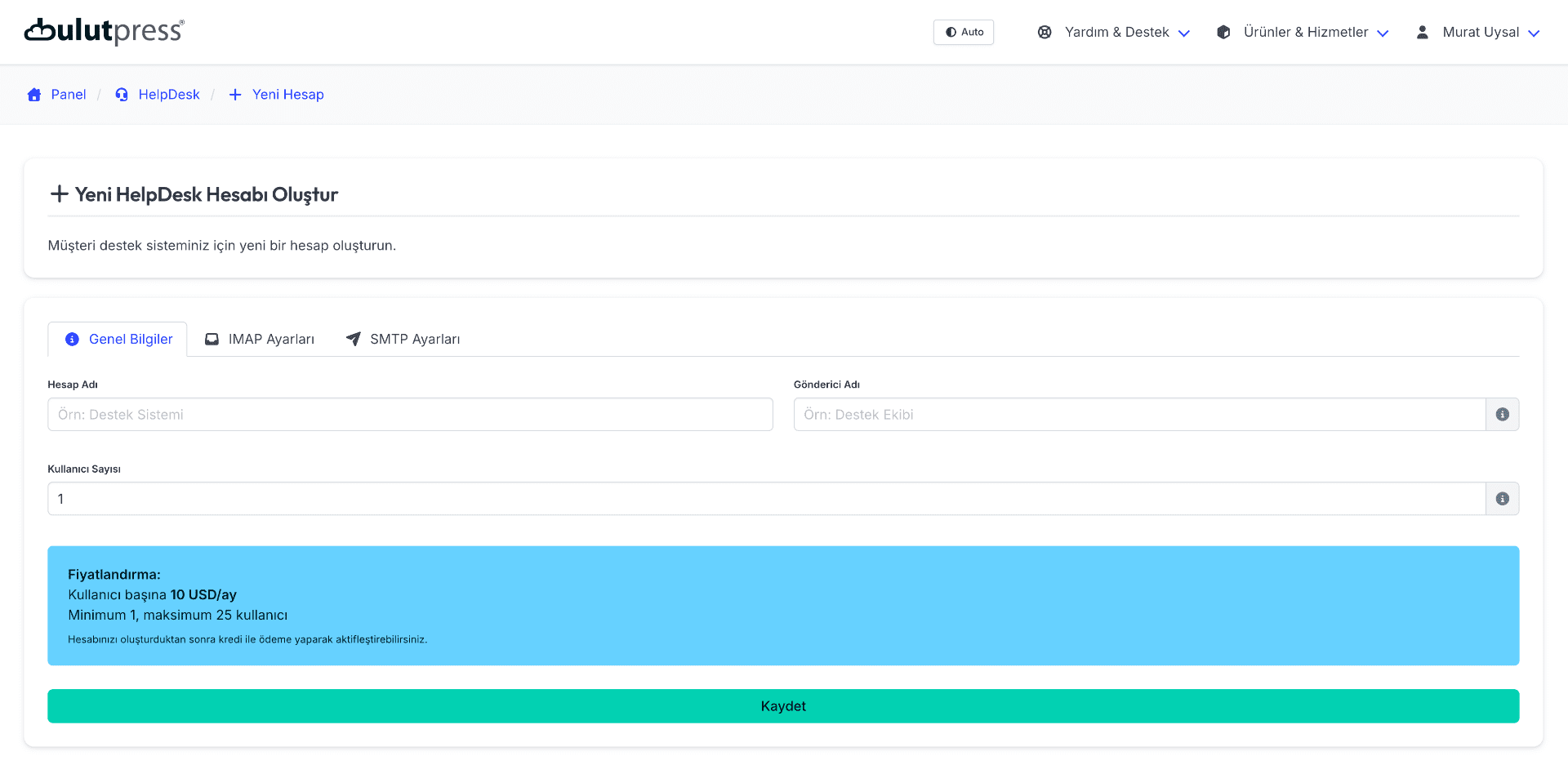Click the user avatar icon beside Murat Uysal
This screenshot has width=1568, height=765.
point(1422,33)
